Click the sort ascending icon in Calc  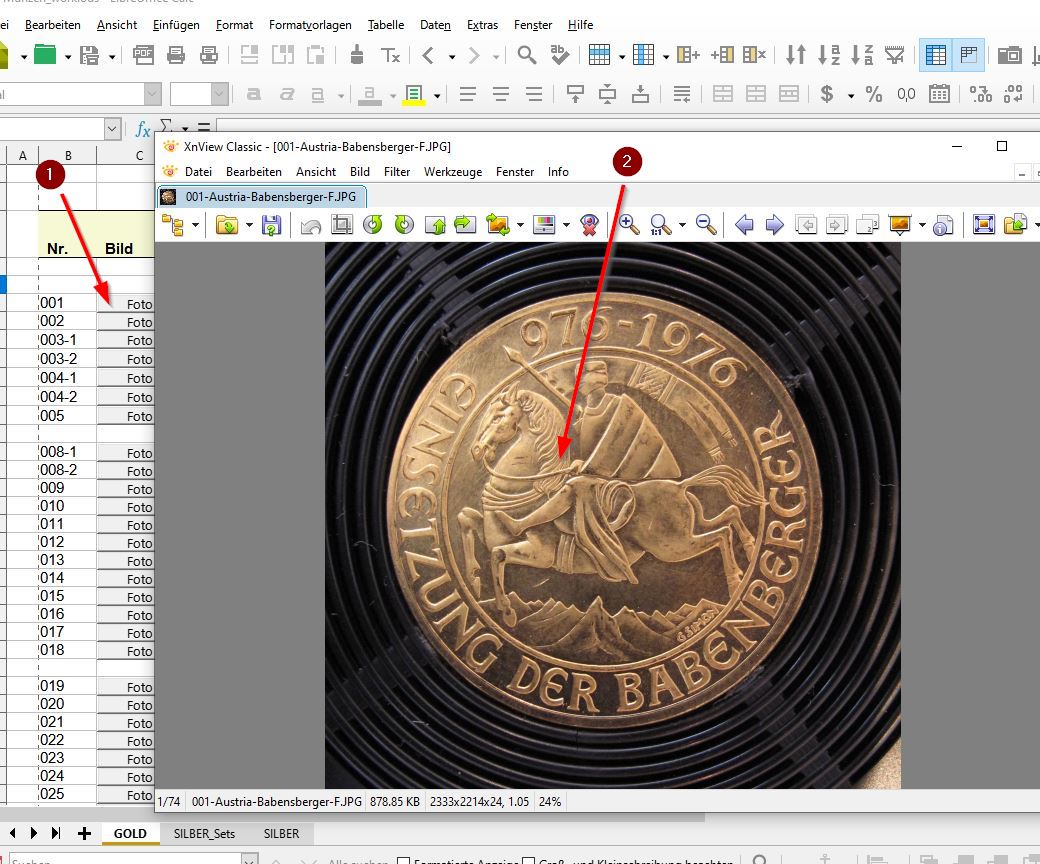829,55
